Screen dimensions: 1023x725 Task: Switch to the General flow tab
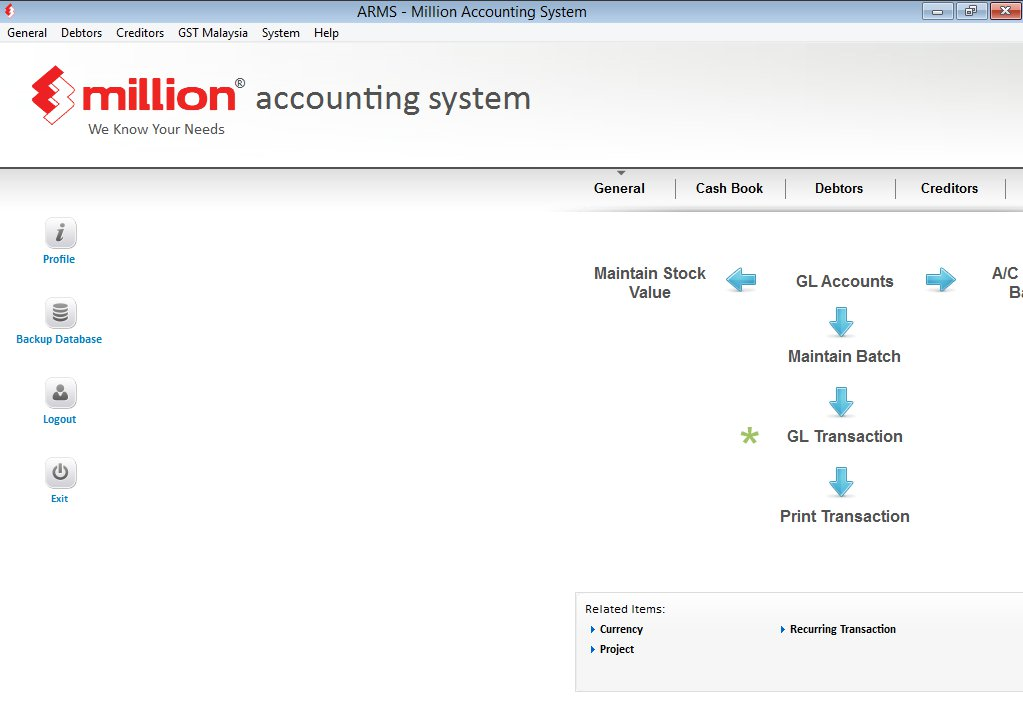[619, 189]
